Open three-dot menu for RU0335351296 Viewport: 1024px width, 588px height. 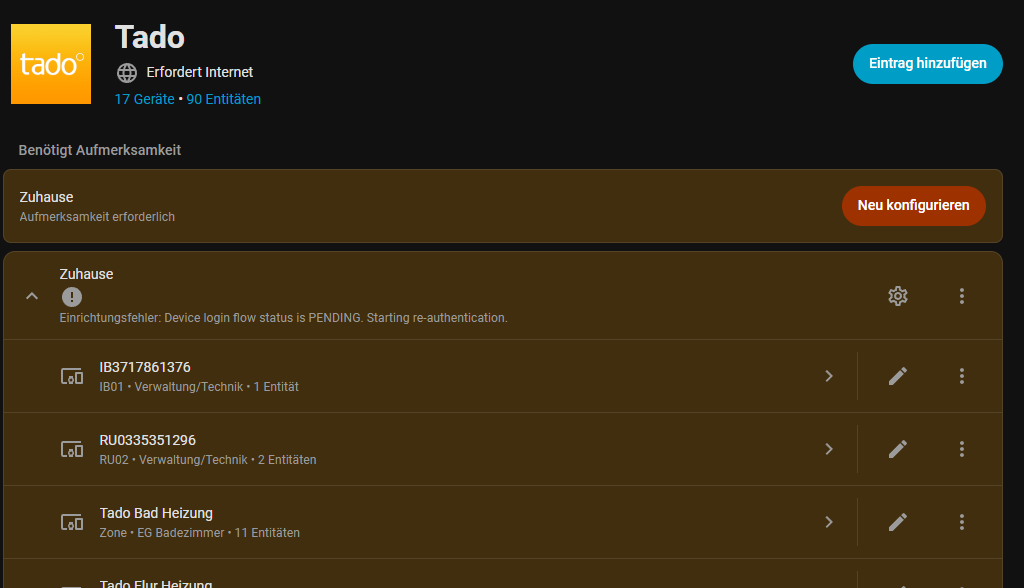pyautogui.click(x=962, y=449)
